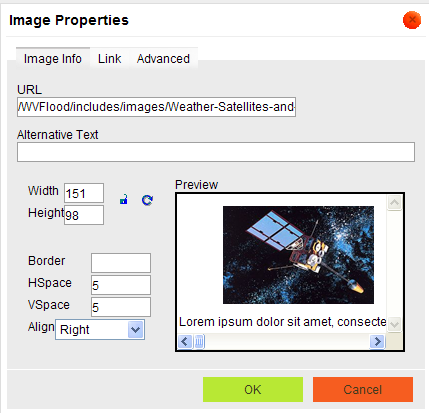Image resolution: width=429 pixels, height=413 pixels.
Task: Click the preview scroll right arrow
Action: click(x=377, y=341)
